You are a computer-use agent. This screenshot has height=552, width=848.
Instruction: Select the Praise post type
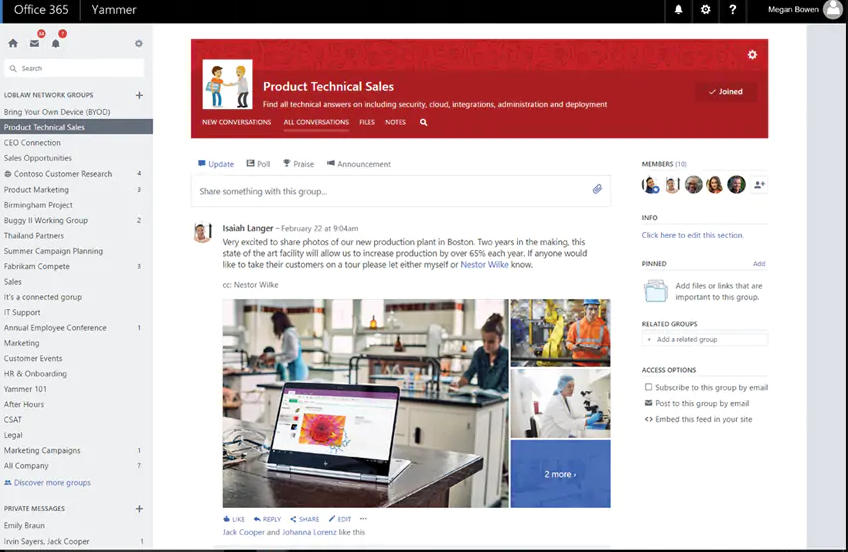[x=299, y=164]
